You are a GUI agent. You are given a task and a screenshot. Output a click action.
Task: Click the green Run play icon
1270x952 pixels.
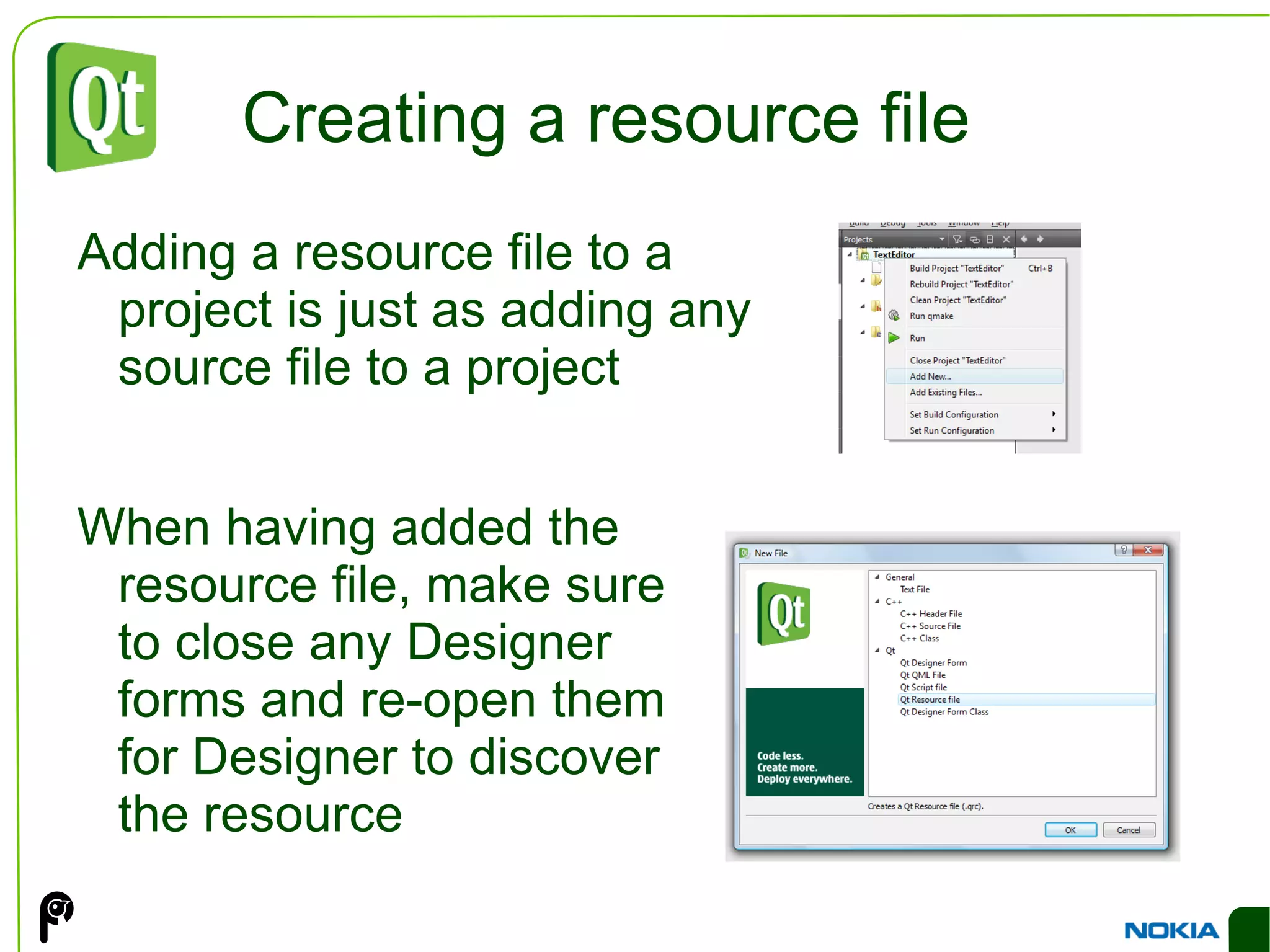point(894,338)
